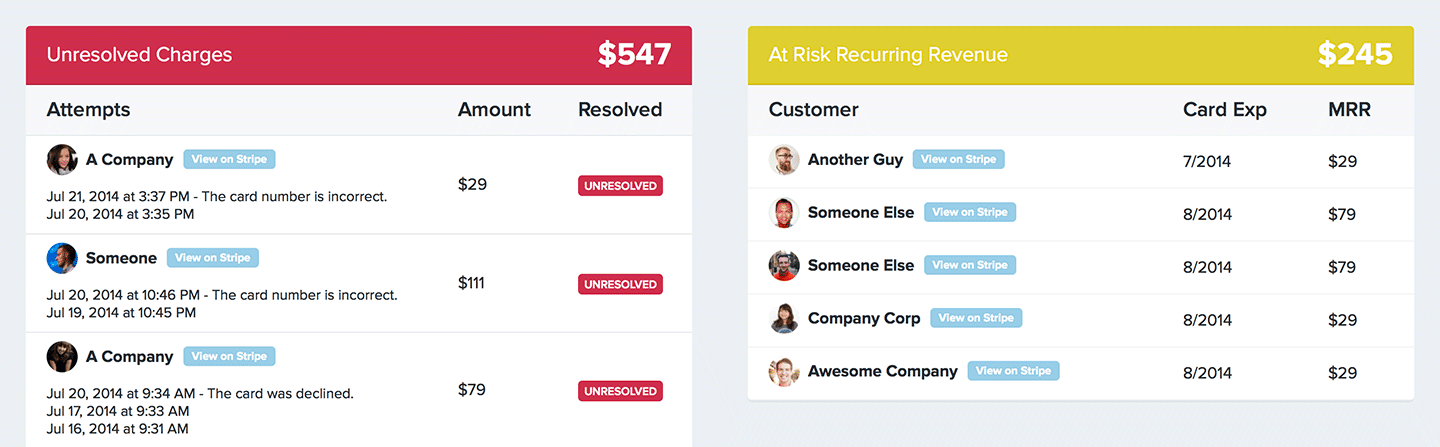Click Someone's avatar in attempts list
This screenshot has width=1440, height=447.
point(62,258)
